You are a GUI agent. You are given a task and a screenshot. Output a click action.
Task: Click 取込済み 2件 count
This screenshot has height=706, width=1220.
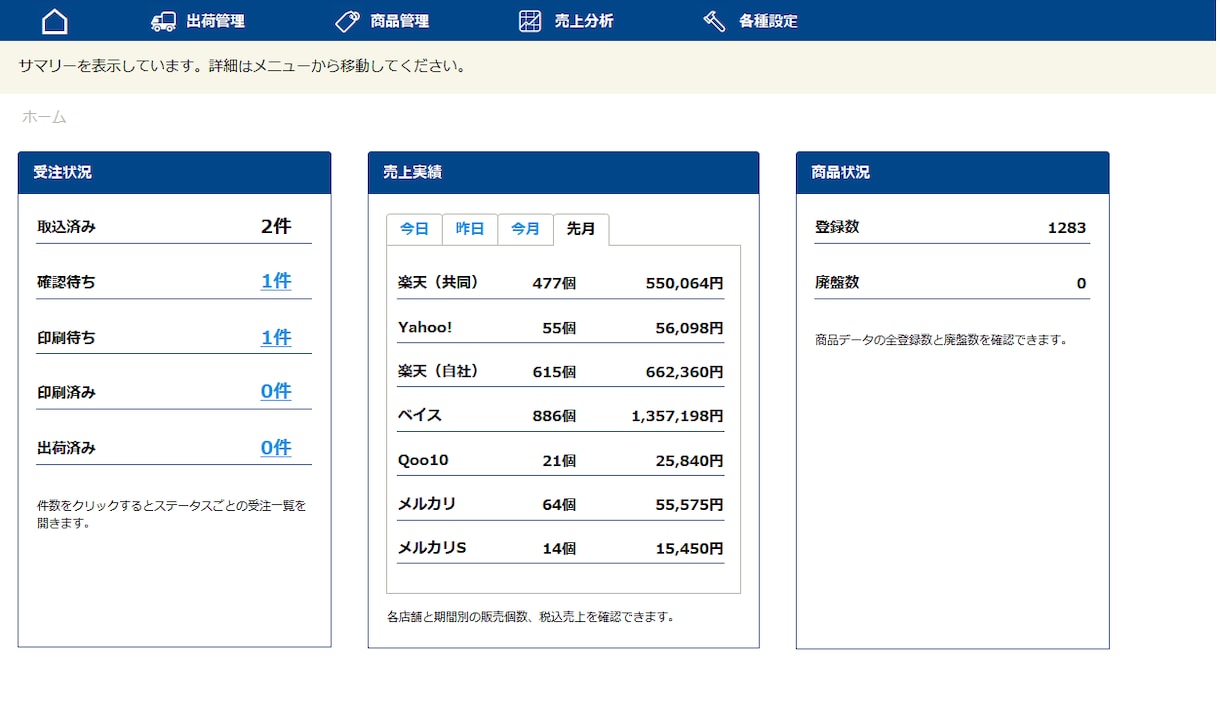tap(276, 226)
